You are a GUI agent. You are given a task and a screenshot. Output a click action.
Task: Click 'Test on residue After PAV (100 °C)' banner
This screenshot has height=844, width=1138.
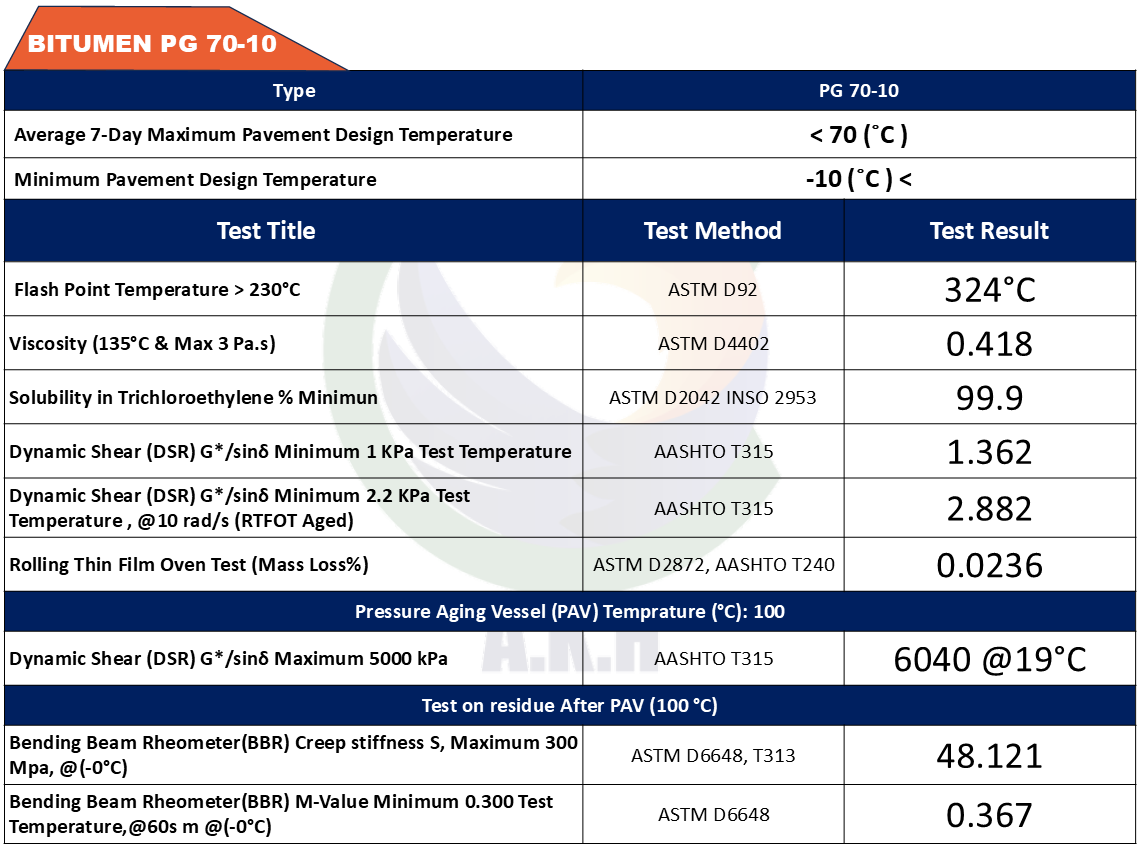tap(570, 705)
